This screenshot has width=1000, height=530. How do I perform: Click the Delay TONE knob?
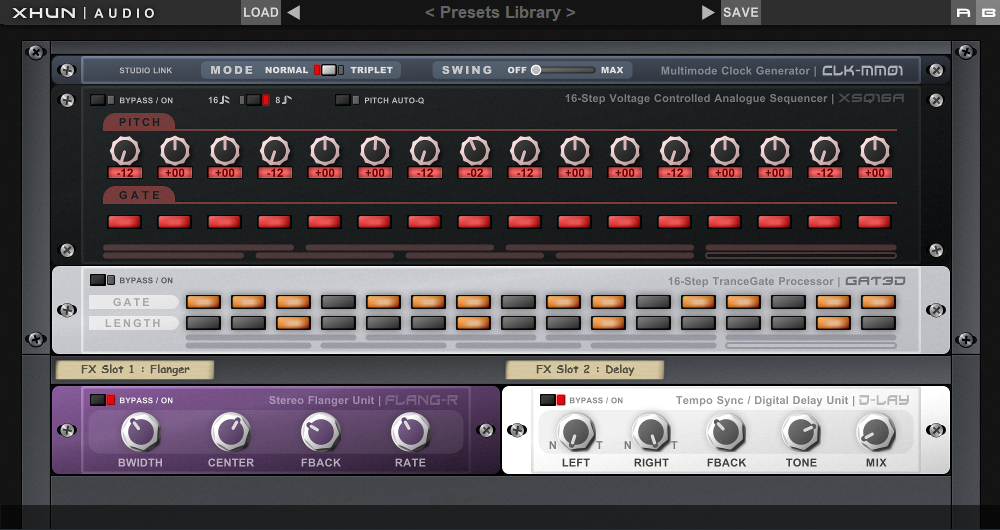point(801,432)
